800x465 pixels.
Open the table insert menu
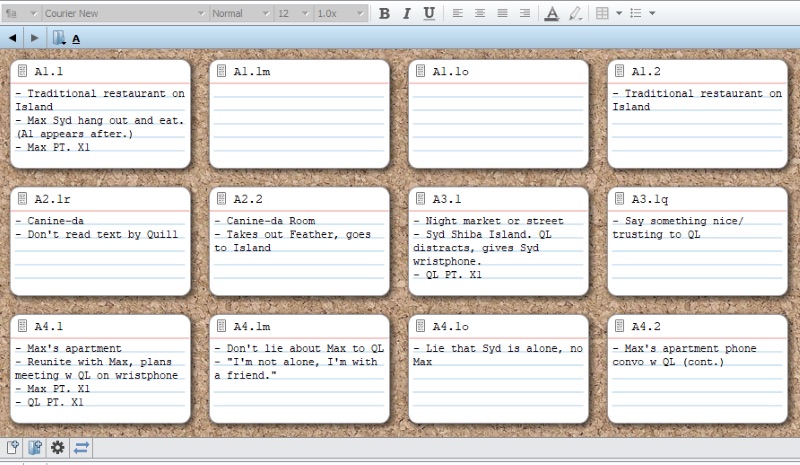(608, 13)
